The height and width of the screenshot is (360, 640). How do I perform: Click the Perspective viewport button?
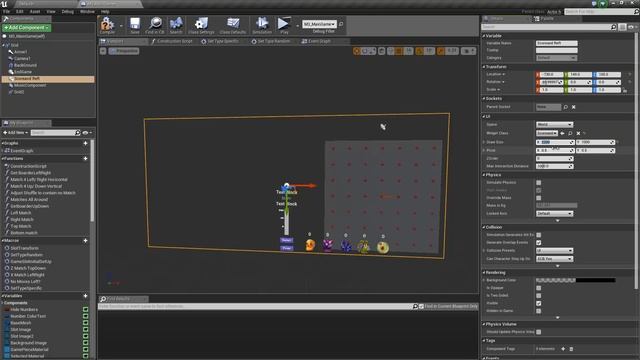(124, 51)
